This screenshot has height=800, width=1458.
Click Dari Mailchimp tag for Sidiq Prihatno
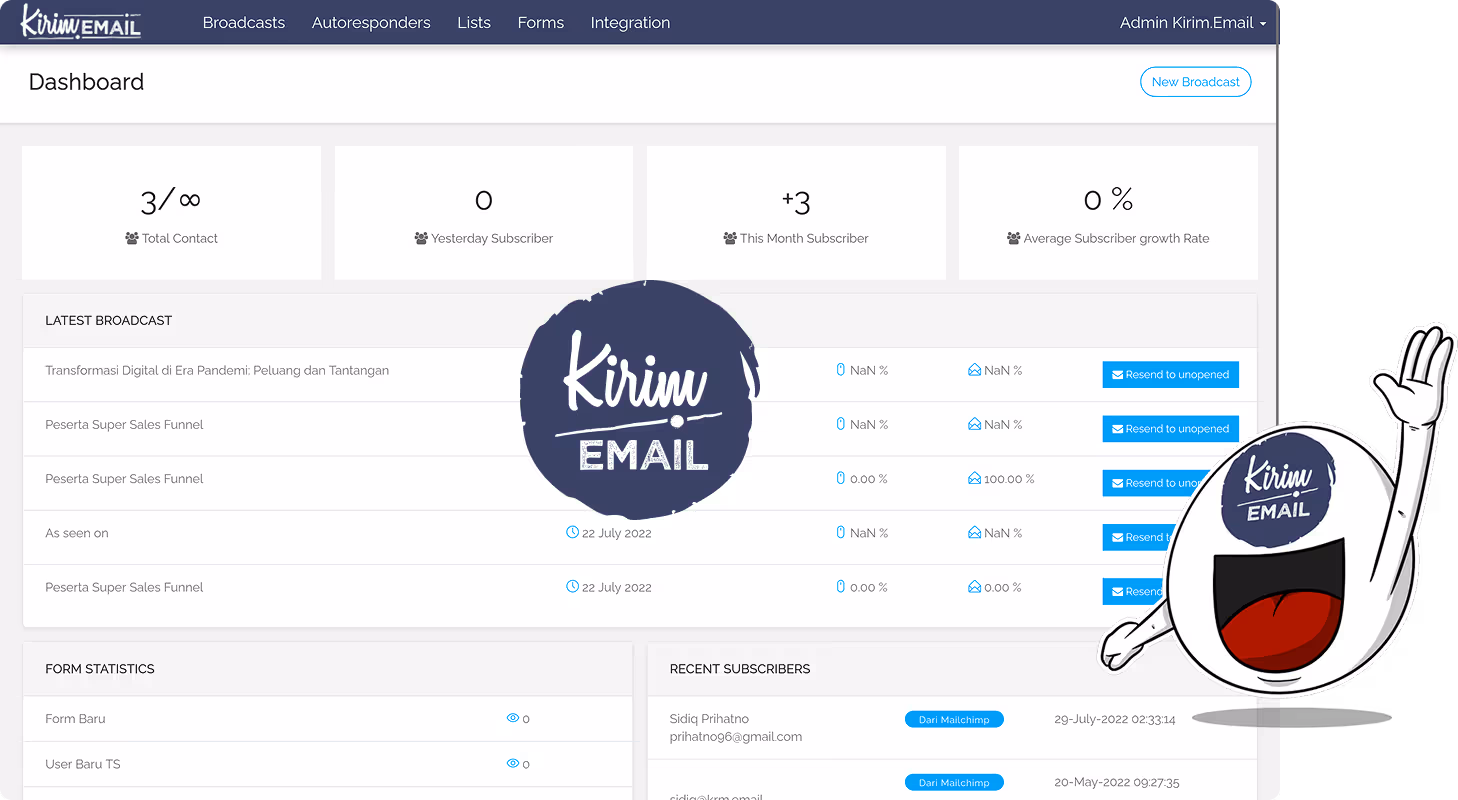coord(954,720)
